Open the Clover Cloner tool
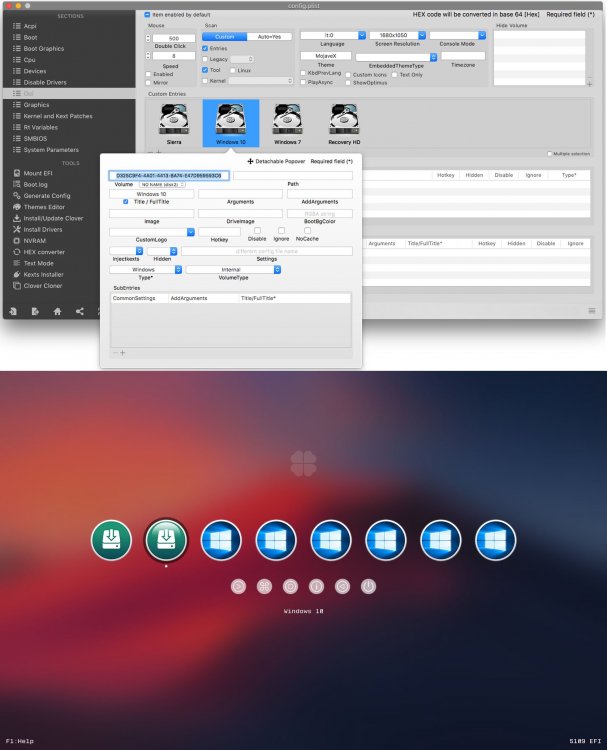This screenshot has height=750, width=607. (43, 286)
